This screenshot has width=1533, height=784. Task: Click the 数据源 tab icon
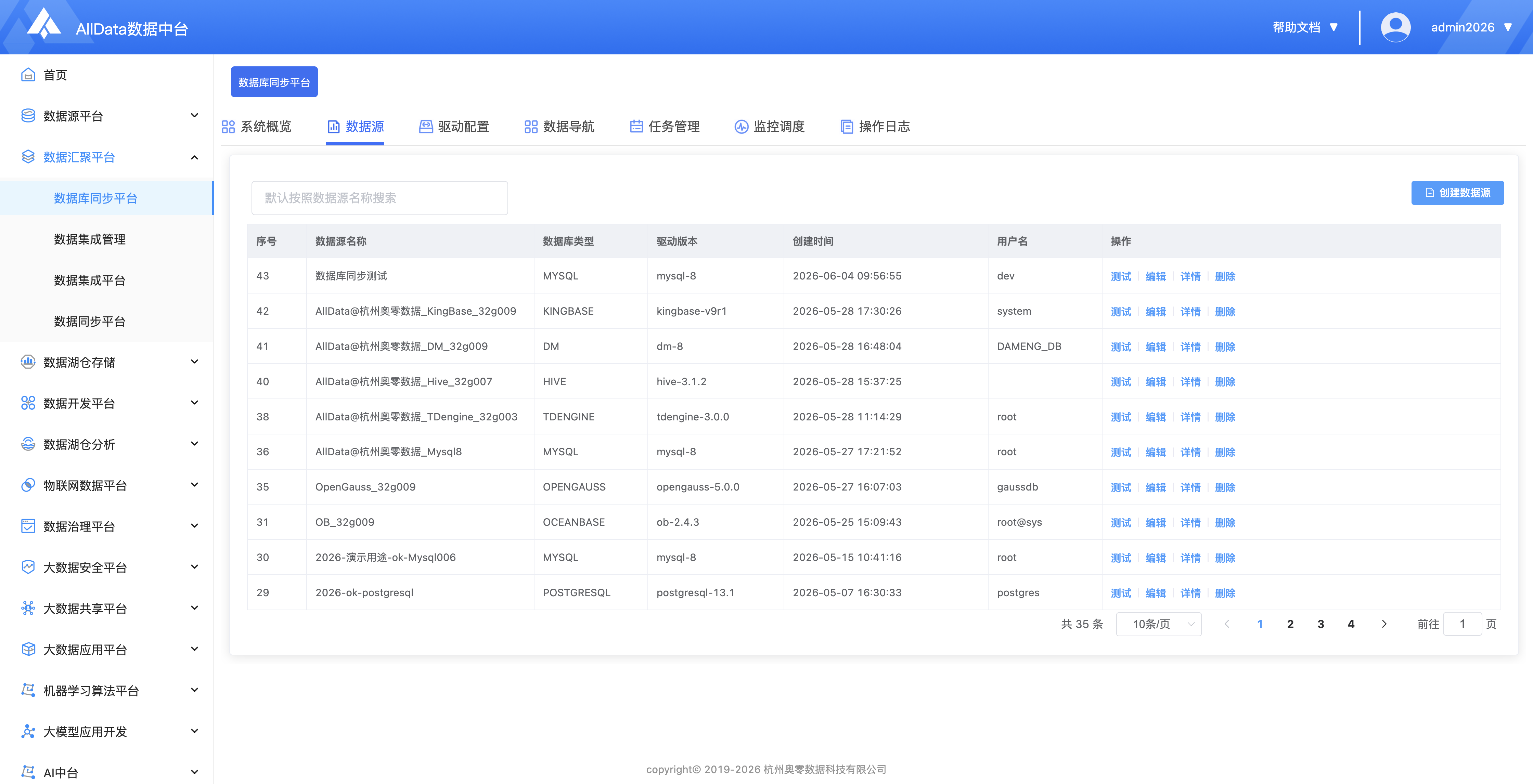[334, 127]
